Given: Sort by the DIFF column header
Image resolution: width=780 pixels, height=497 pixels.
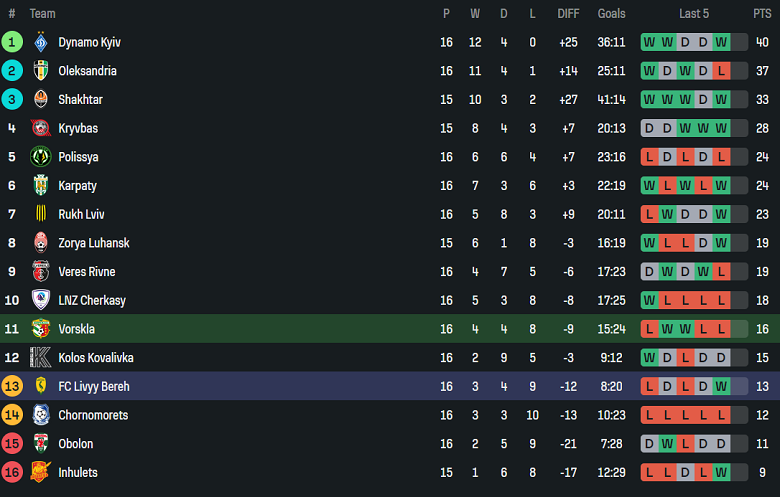Looking at the screenshot, I should (568, 14).
